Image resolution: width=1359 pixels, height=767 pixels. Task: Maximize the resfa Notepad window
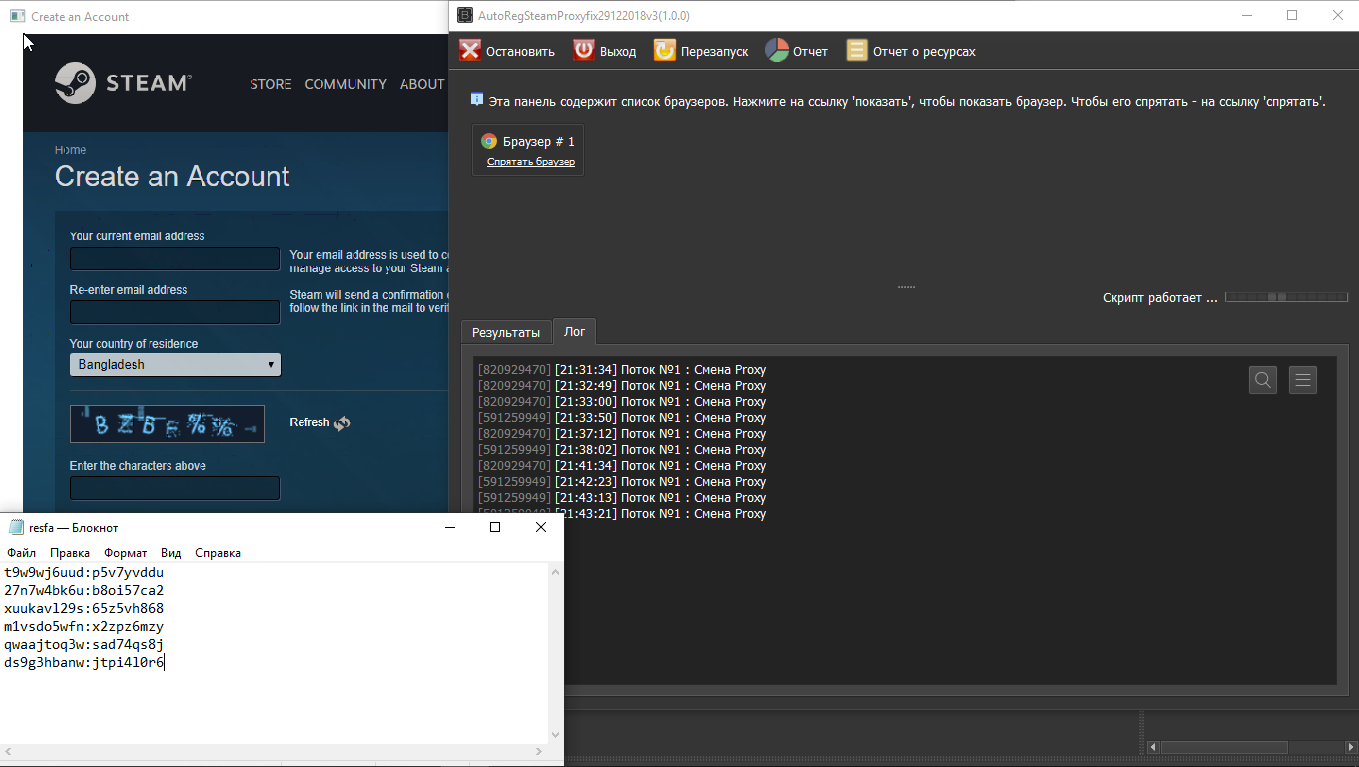coord(494,527)
